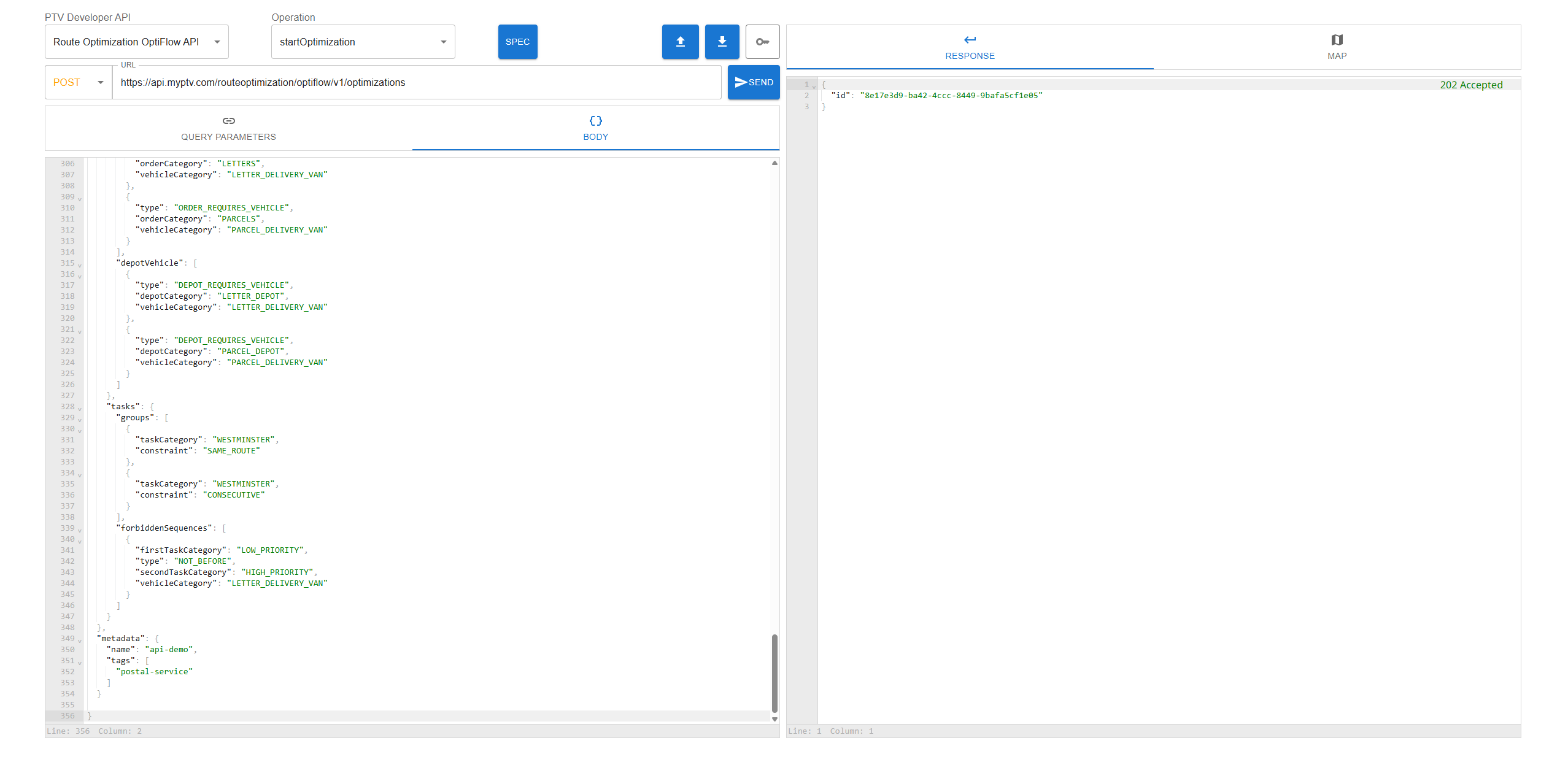Click the link icon above Query Parameters

pos(228,121)
